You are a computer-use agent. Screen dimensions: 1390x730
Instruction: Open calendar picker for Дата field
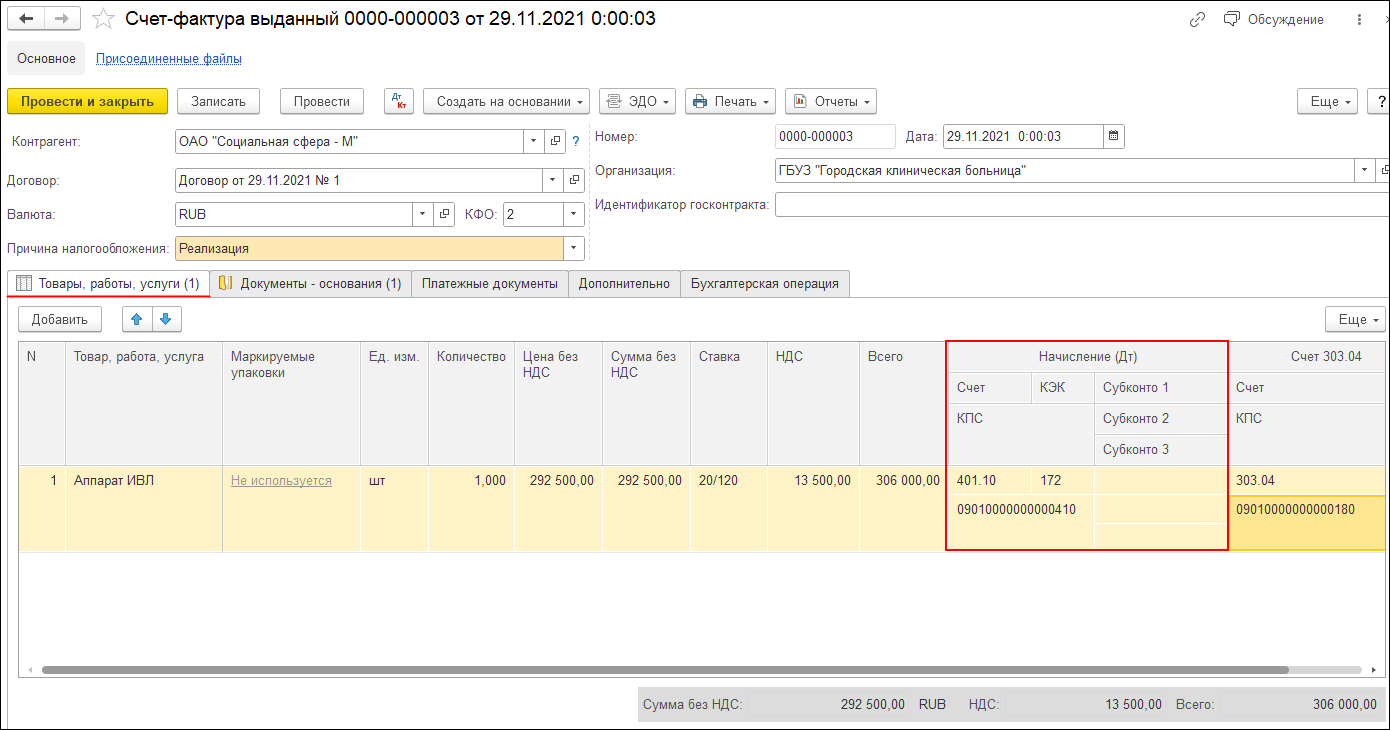click(1113, 136)
